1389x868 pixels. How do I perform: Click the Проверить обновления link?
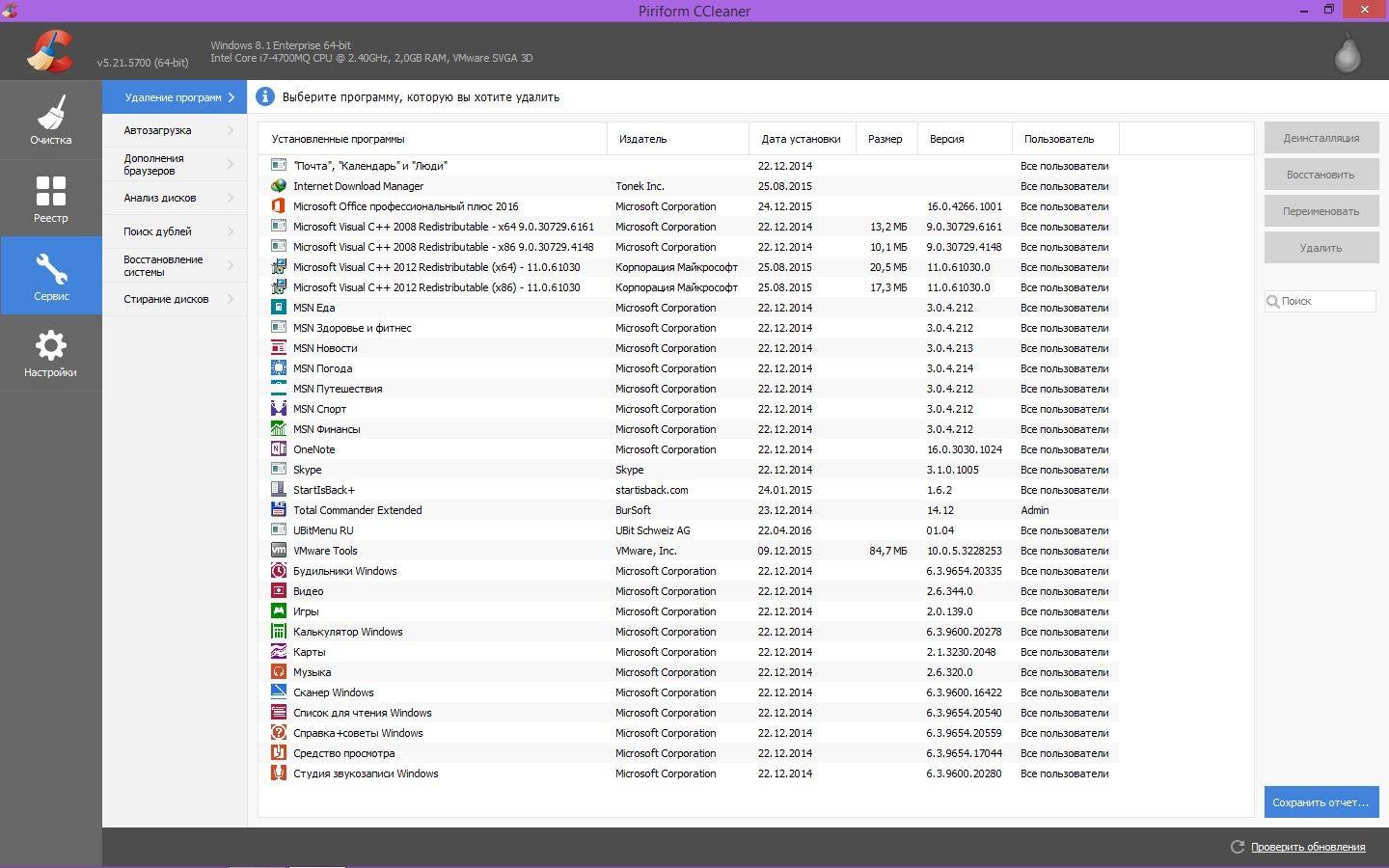1308,847
